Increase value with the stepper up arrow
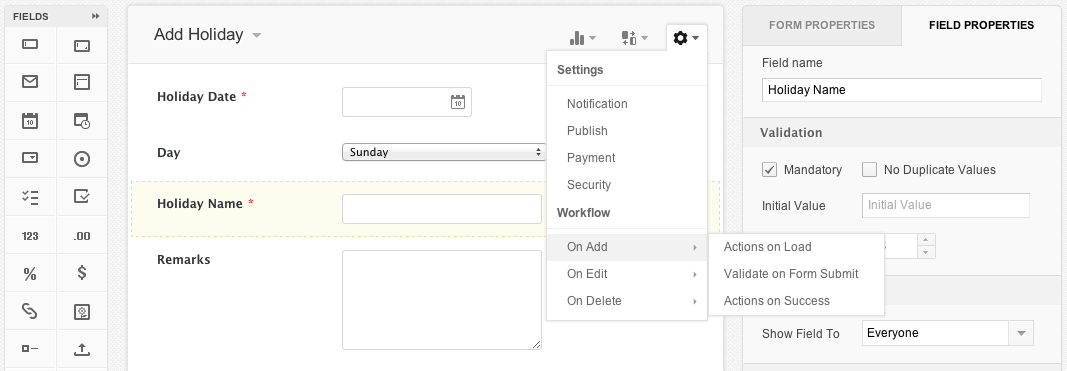This screenshot has height=371, width=1067. tap(925, 240)
